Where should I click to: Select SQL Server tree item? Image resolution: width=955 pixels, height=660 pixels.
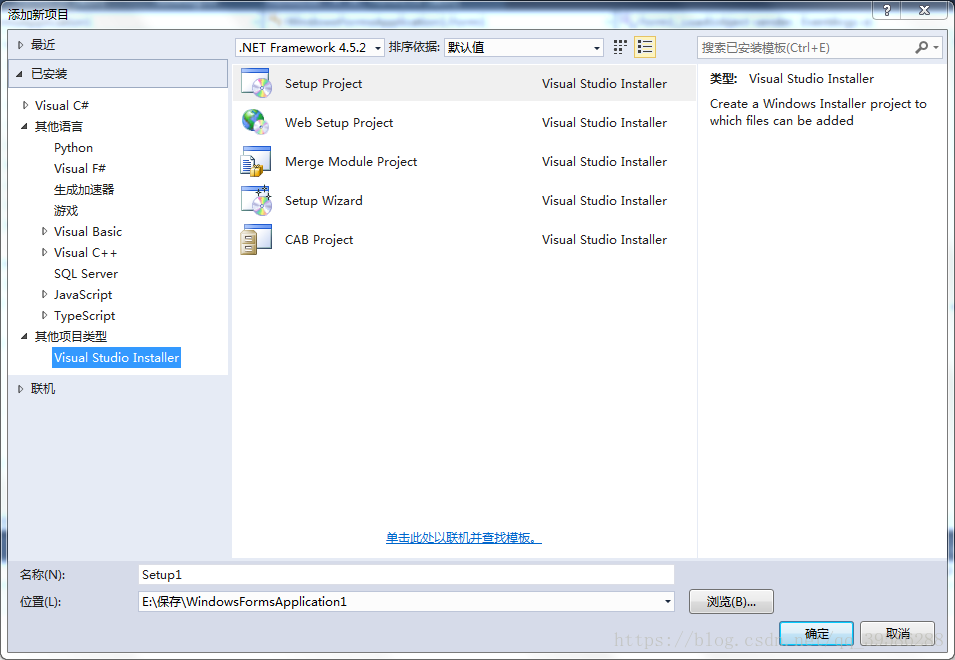pos(86,273)
